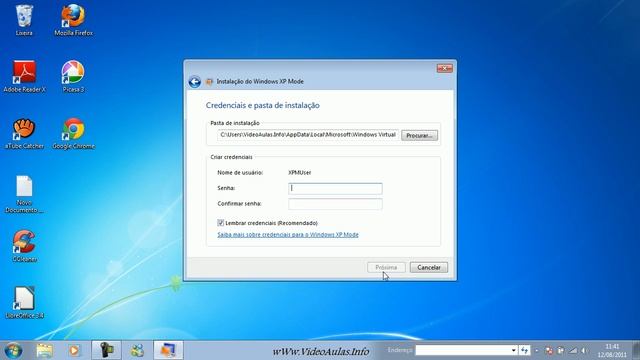Click the Próxima button
This screenshot has height=360, width=640.
point(386,267)
